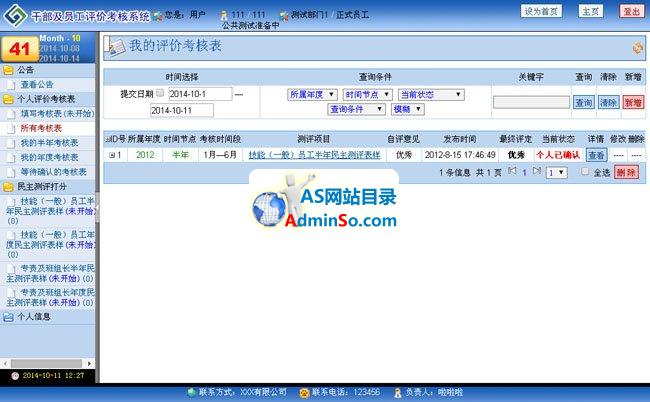Click the 2012 year cell
Screen dimensions: 650x402
tap(145, 155)
